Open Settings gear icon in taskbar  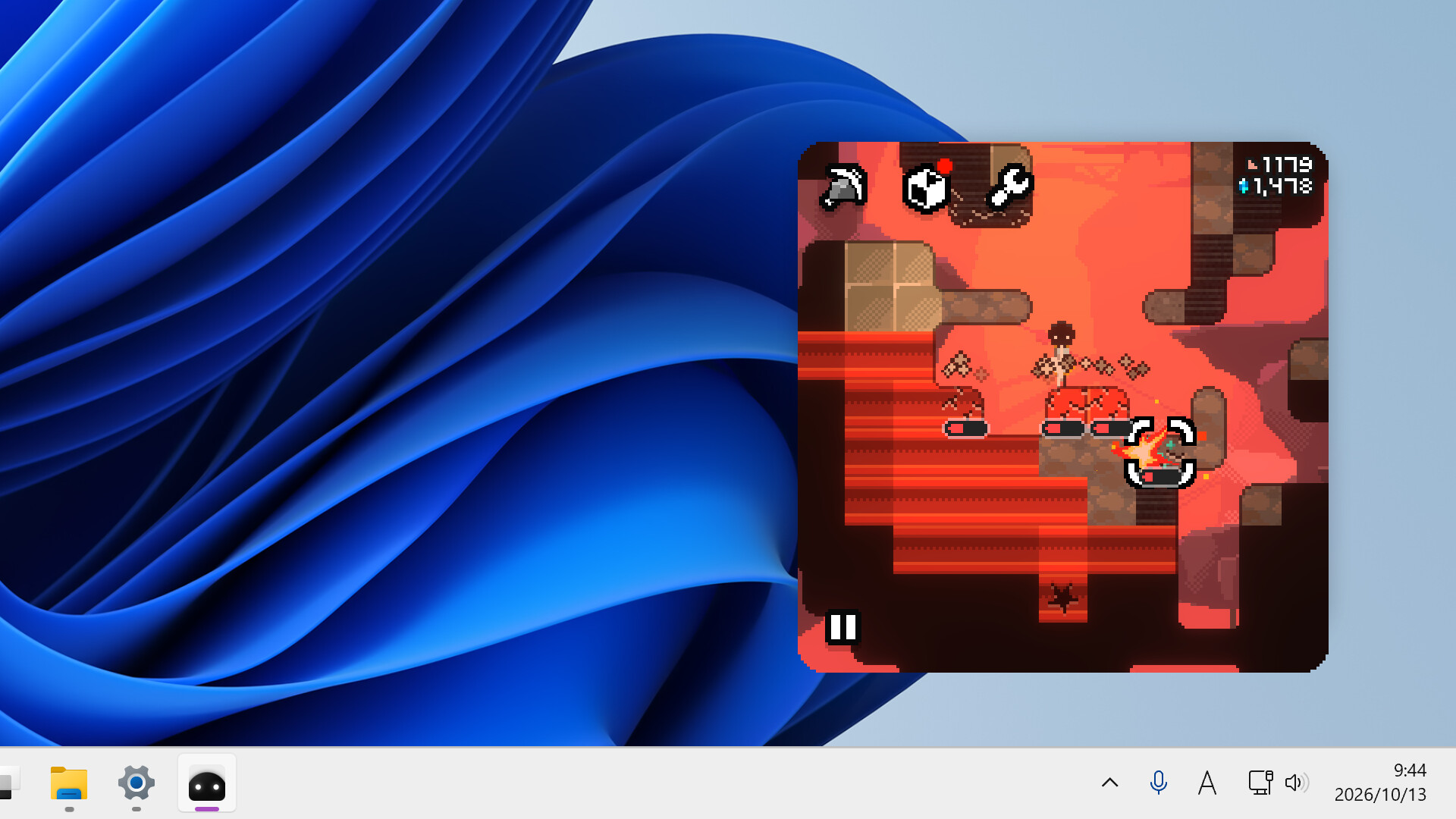(136, 783)
